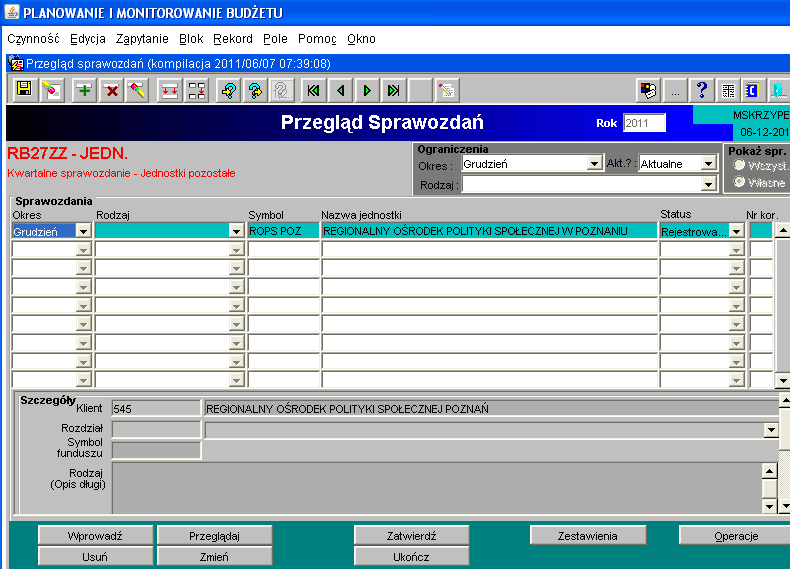Go to the first record with the toolbar arrow

(x=313, y=90)
